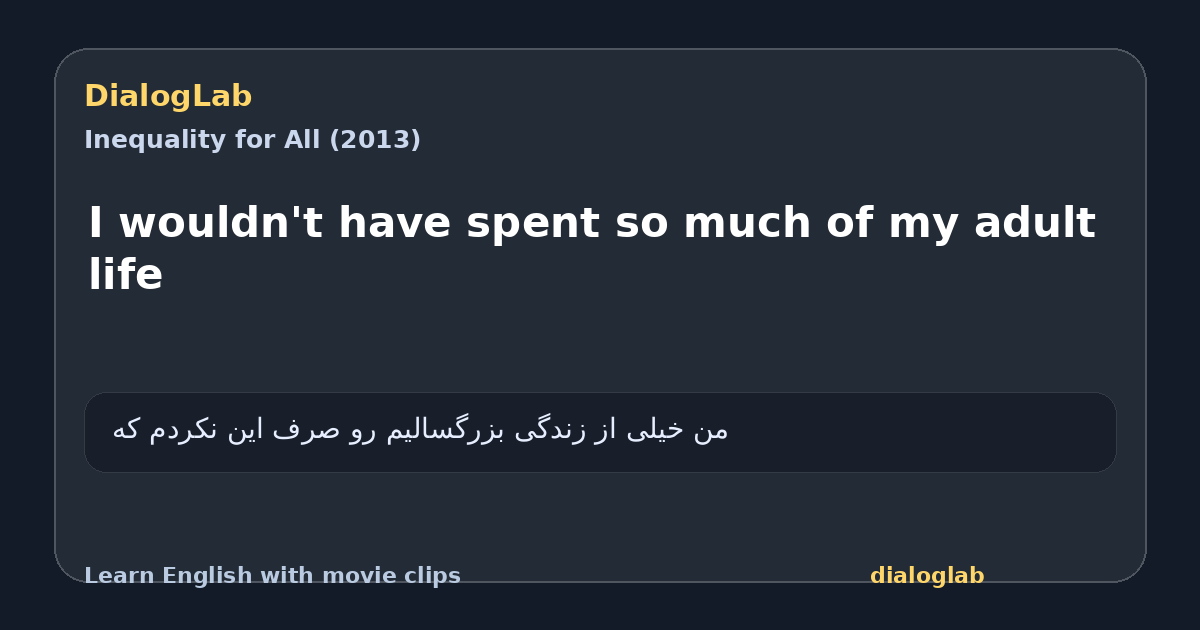
Task: Select the Persian word "من" in translation
Action: point(711,430)
